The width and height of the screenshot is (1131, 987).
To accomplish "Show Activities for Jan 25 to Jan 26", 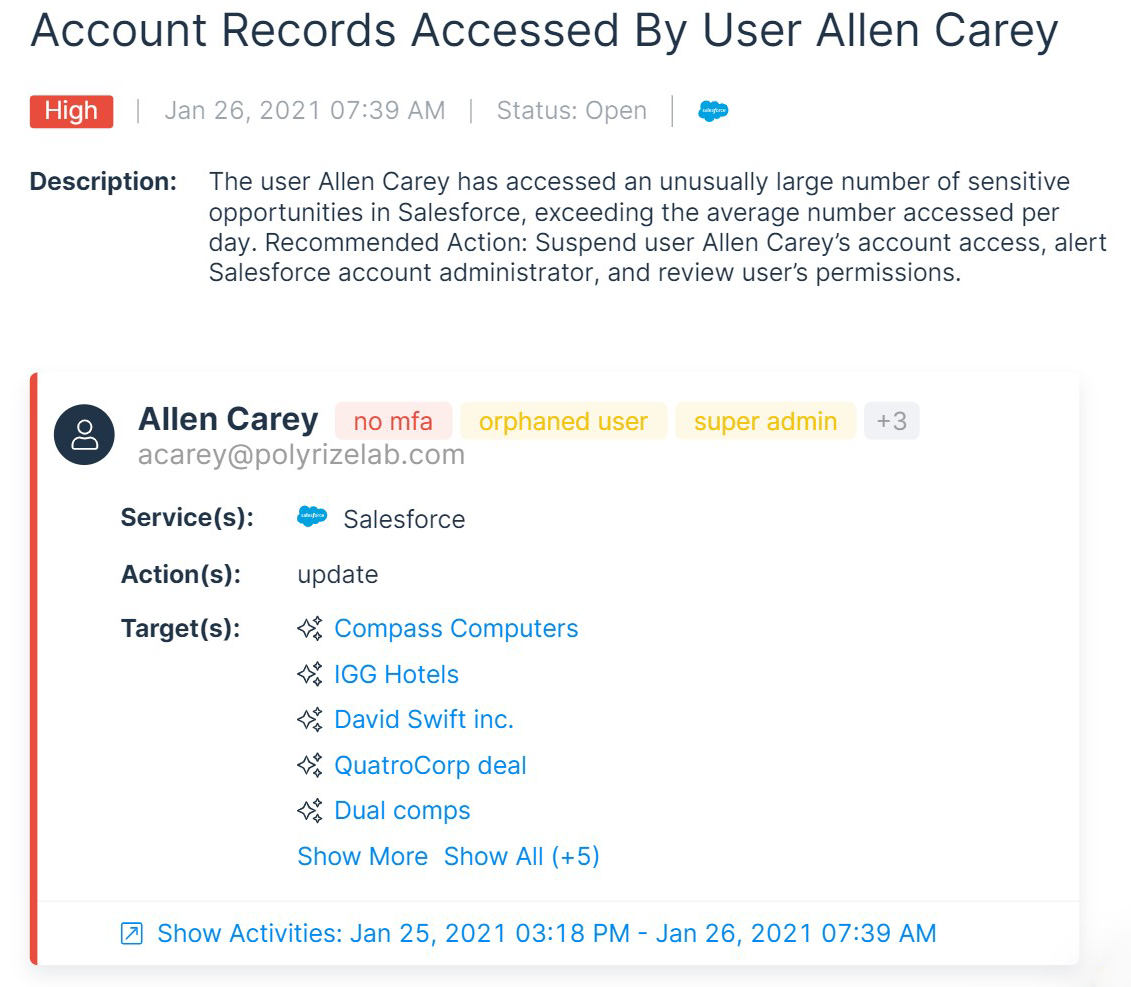I will [x=546, y=932].
